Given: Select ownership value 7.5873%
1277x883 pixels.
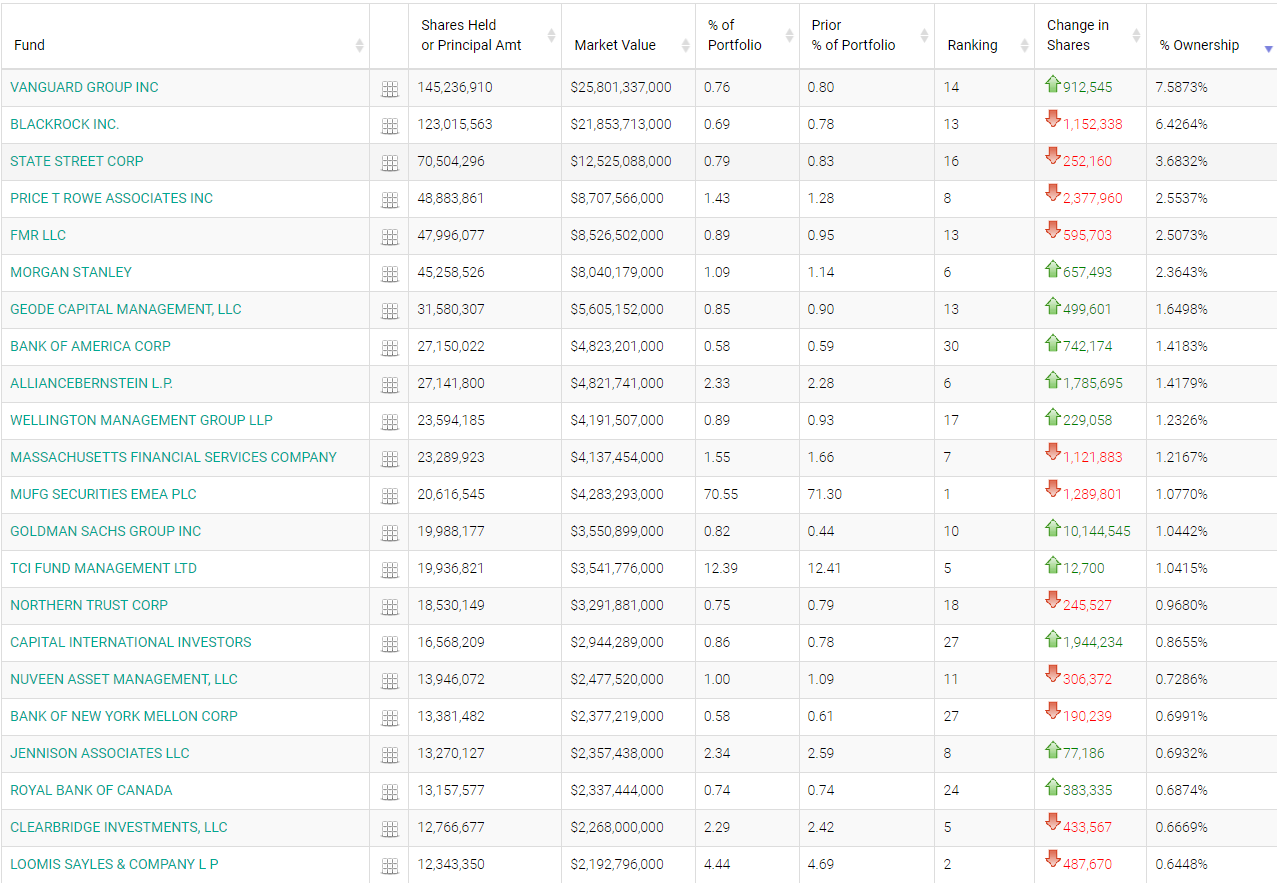Looking at the screenshot, I should (x=1181, y=87).
